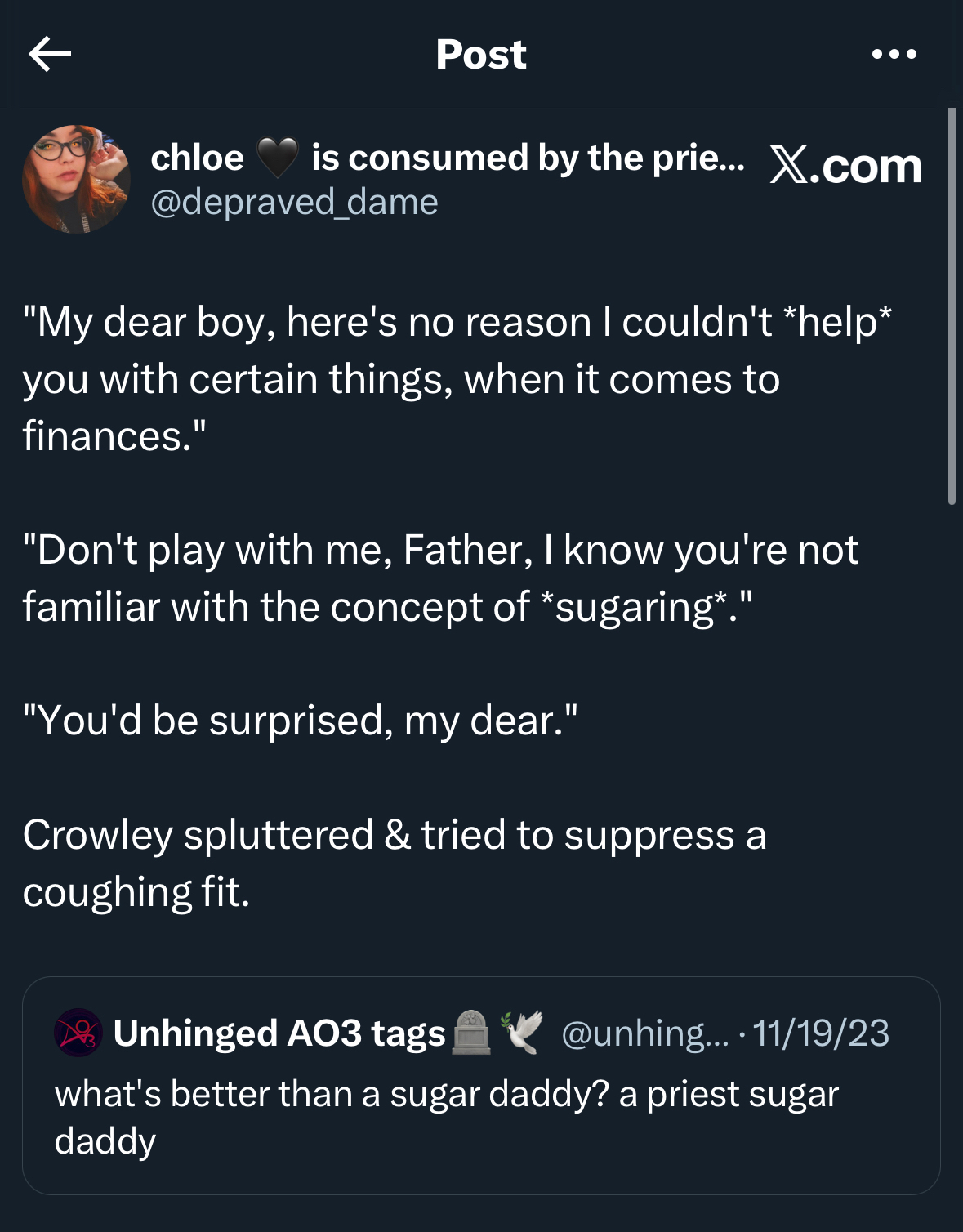963x1232 pixels.
Task: Open the truncated @unhing... handle
Action: [x=645, y=1033]
